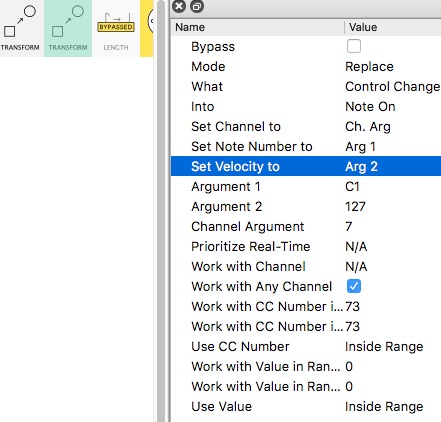Click the yellow module at the strip edge
This screenshot has height=422, width=441.
point(147,28)
